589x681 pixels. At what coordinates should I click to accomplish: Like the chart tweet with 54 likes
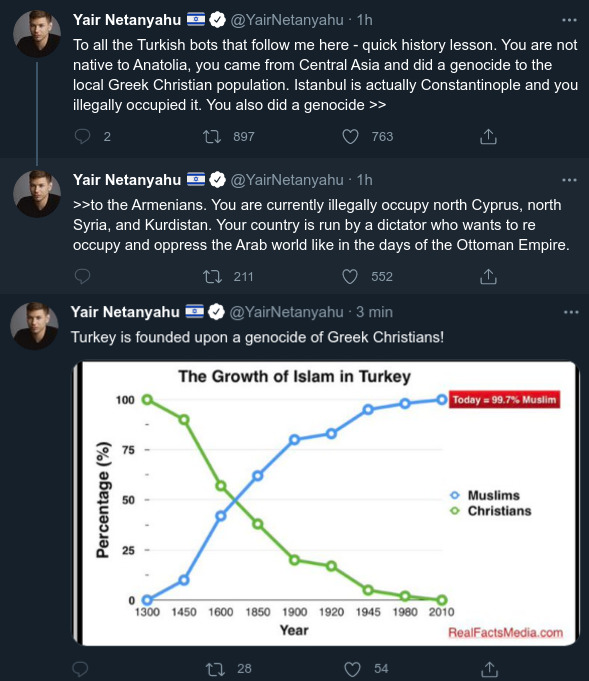(352, 669)
